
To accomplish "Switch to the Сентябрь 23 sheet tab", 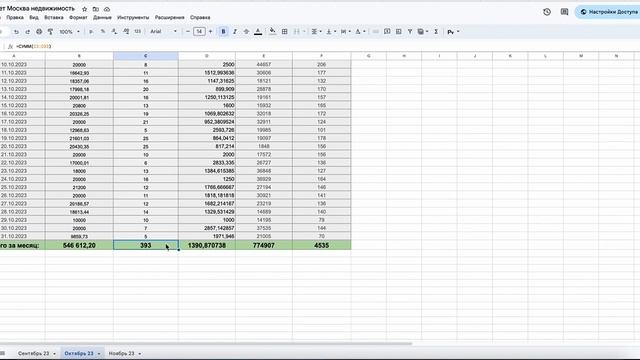I will pos(33,353).
